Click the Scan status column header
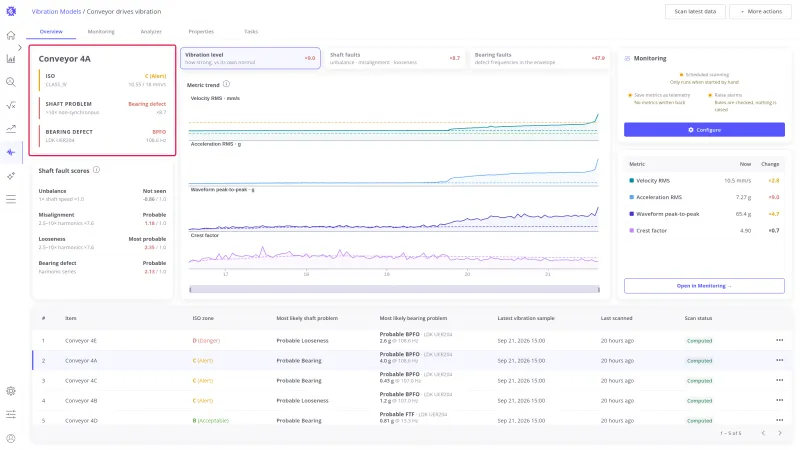 (x=698, y=318)
